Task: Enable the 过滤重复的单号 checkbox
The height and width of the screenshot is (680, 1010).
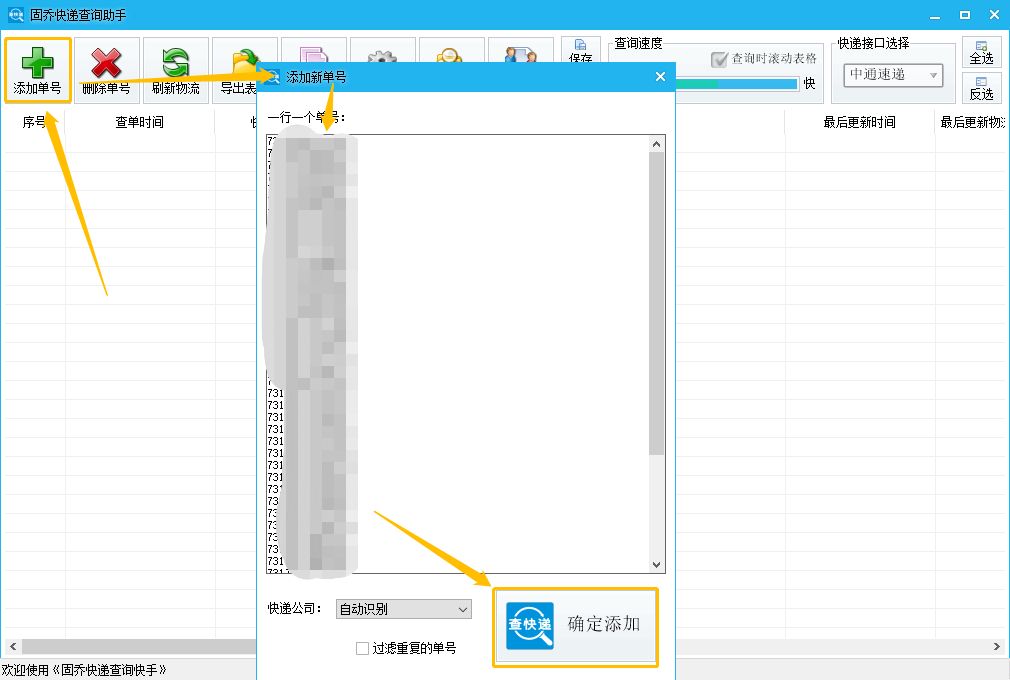Action: point(361,648)
